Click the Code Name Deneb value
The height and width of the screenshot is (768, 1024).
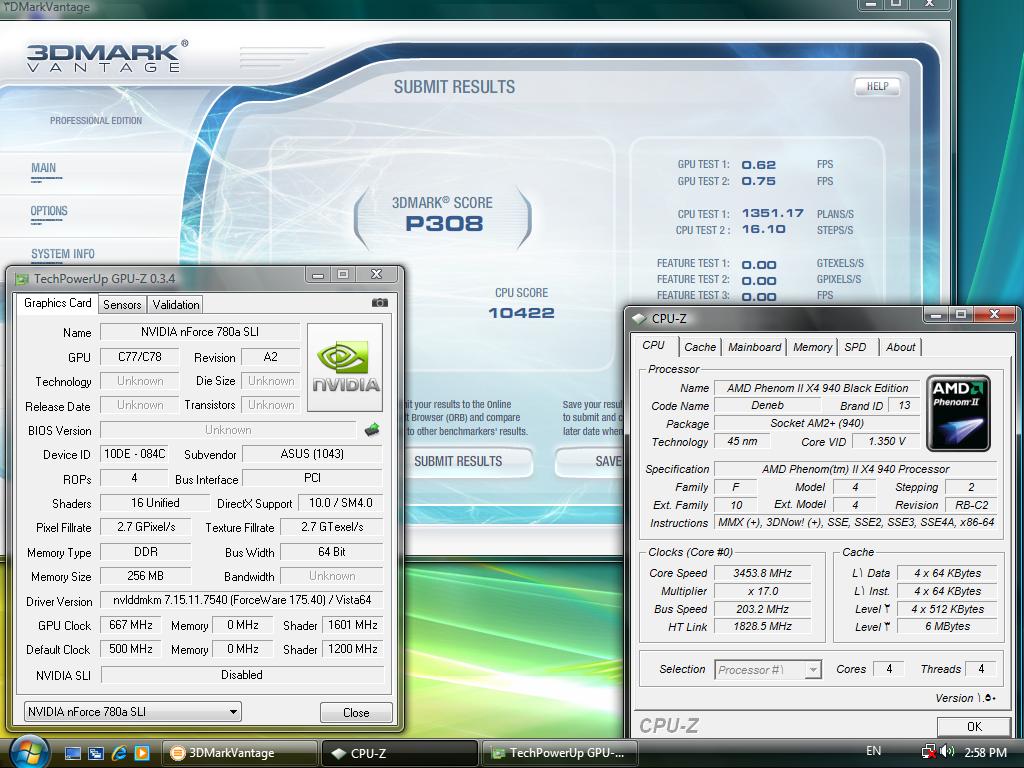pos(767,406)
